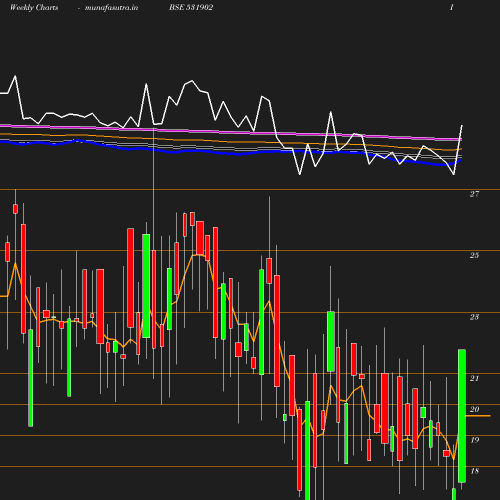Click the munafasutra.in watermark text
Image resolution: width=500 pixels, height=500 pixels.
click(x=111, y=7)
